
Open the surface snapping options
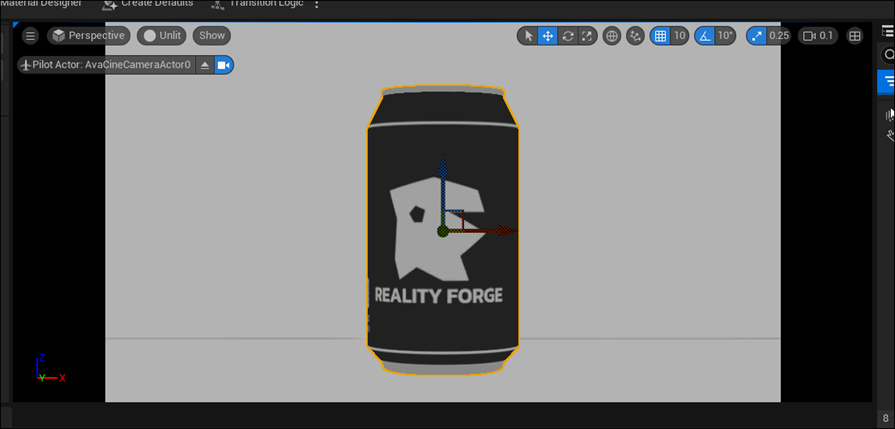(x=635, y=36)
